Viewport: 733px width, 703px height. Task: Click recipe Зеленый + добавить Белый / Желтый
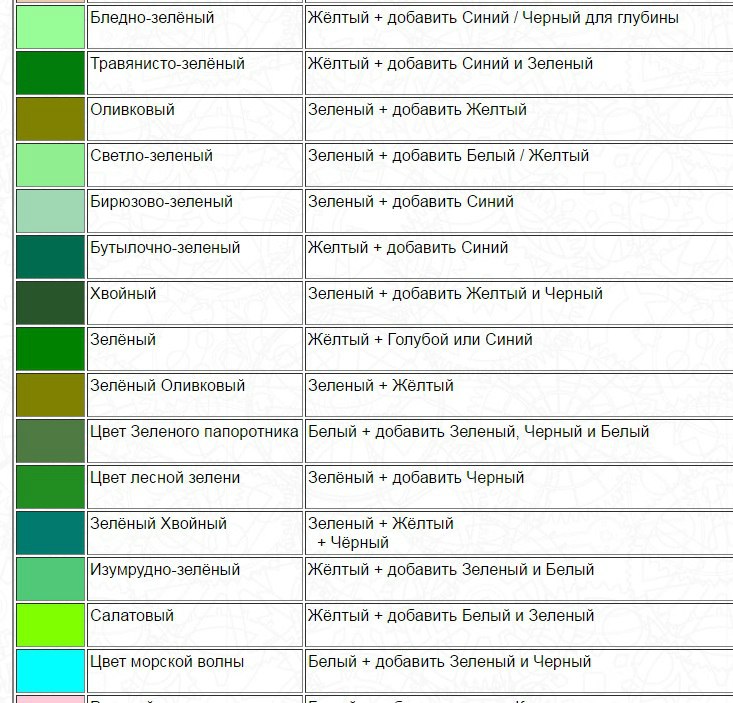click(x=448, y=156)
